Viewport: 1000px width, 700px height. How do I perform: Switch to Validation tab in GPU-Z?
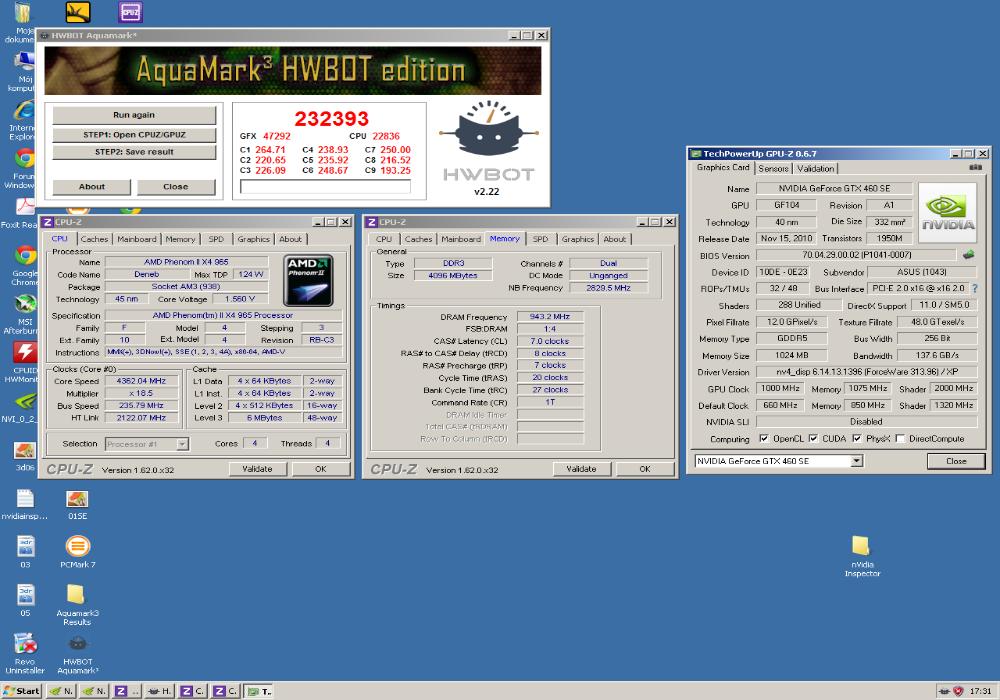(x=815, y=168)
